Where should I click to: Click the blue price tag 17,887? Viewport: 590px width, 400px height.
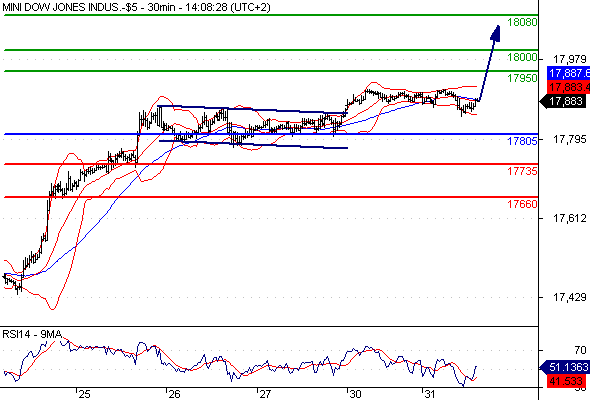point(569,73)
